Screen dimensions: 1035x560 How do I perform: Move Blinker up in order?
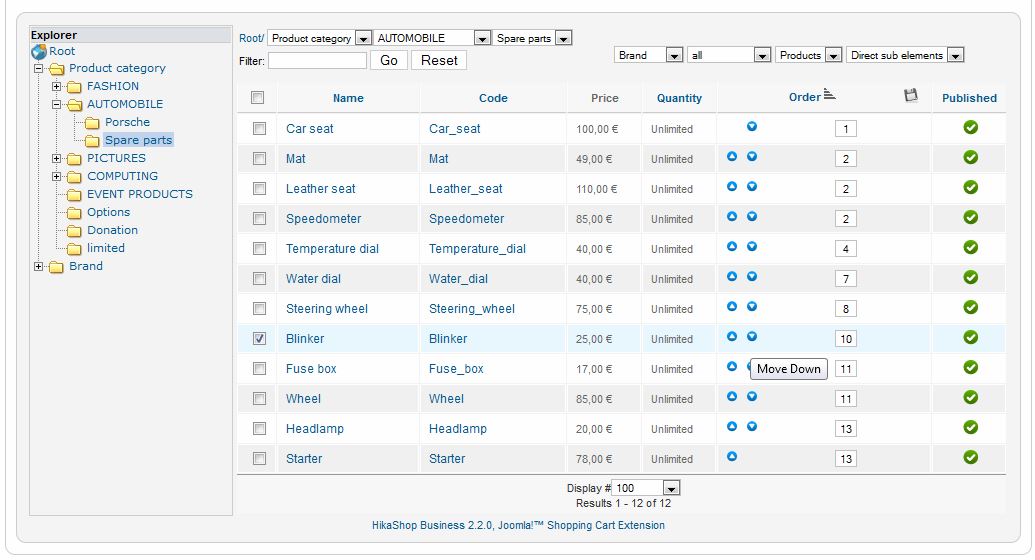[732, 336]
